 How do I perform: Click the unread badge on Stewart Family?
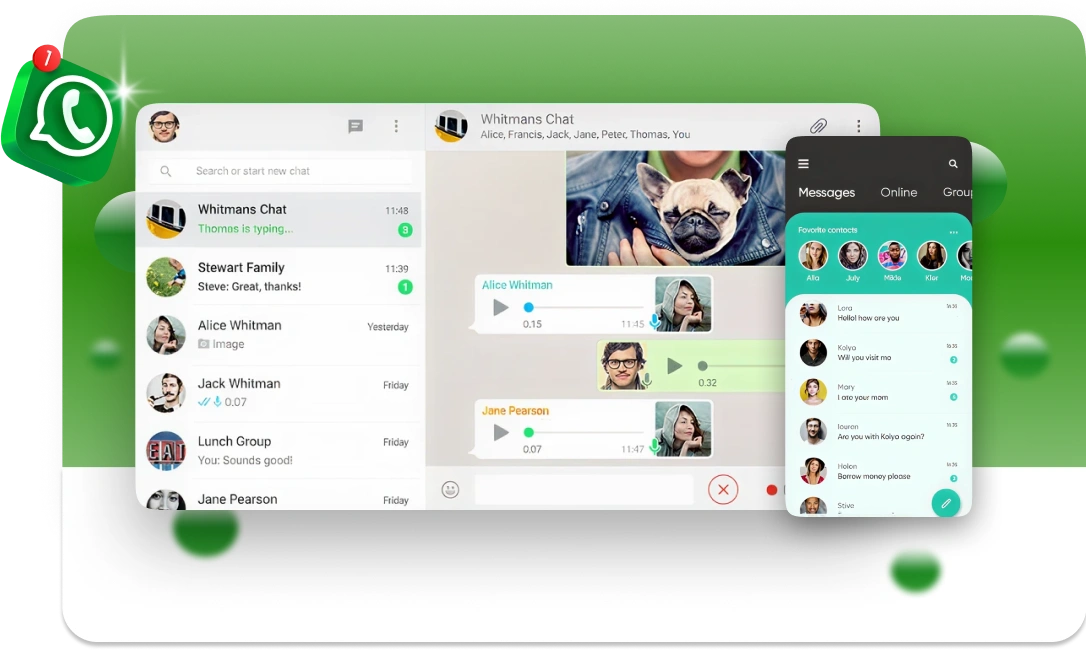(x=405, y=287)
